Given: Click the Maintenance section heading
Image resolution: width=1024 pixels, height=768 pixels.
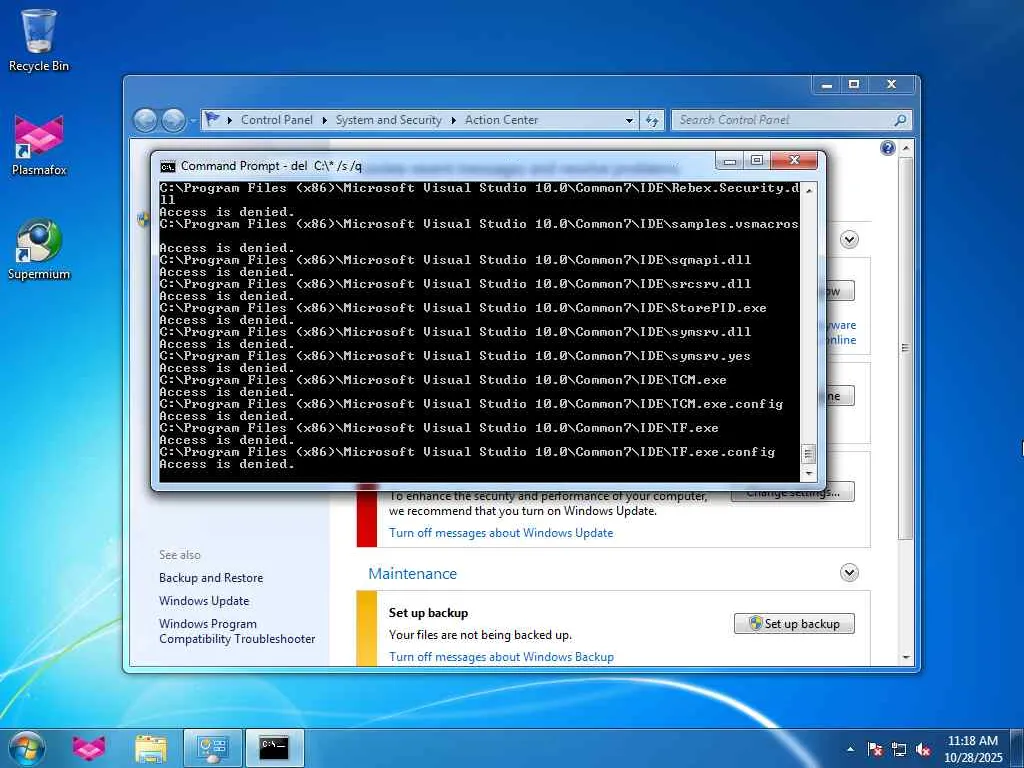Looking at the screenshot, I should click(412, 573).
